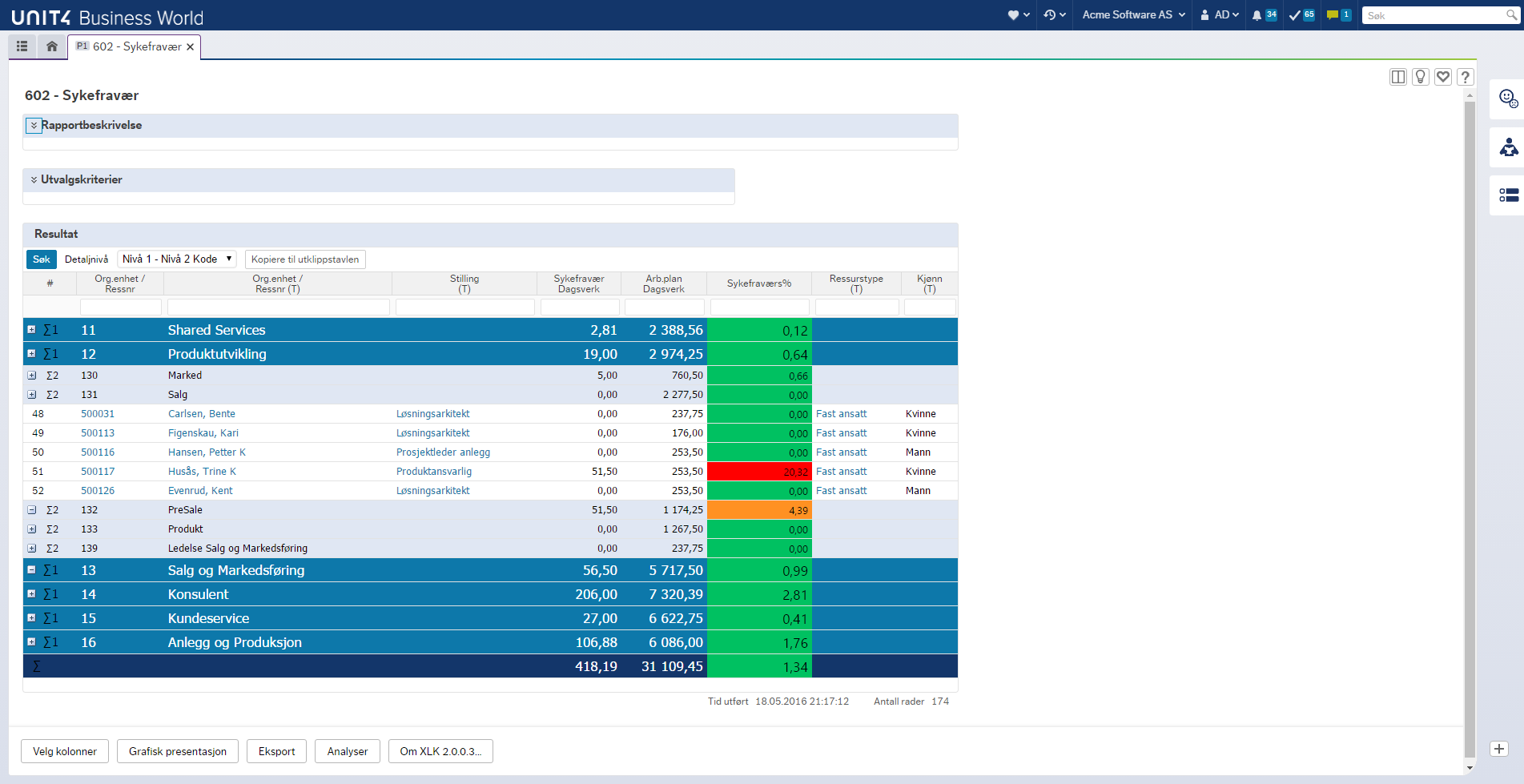Open the AD user menu
1524x784 pixels.
[x=1220, y=14]
